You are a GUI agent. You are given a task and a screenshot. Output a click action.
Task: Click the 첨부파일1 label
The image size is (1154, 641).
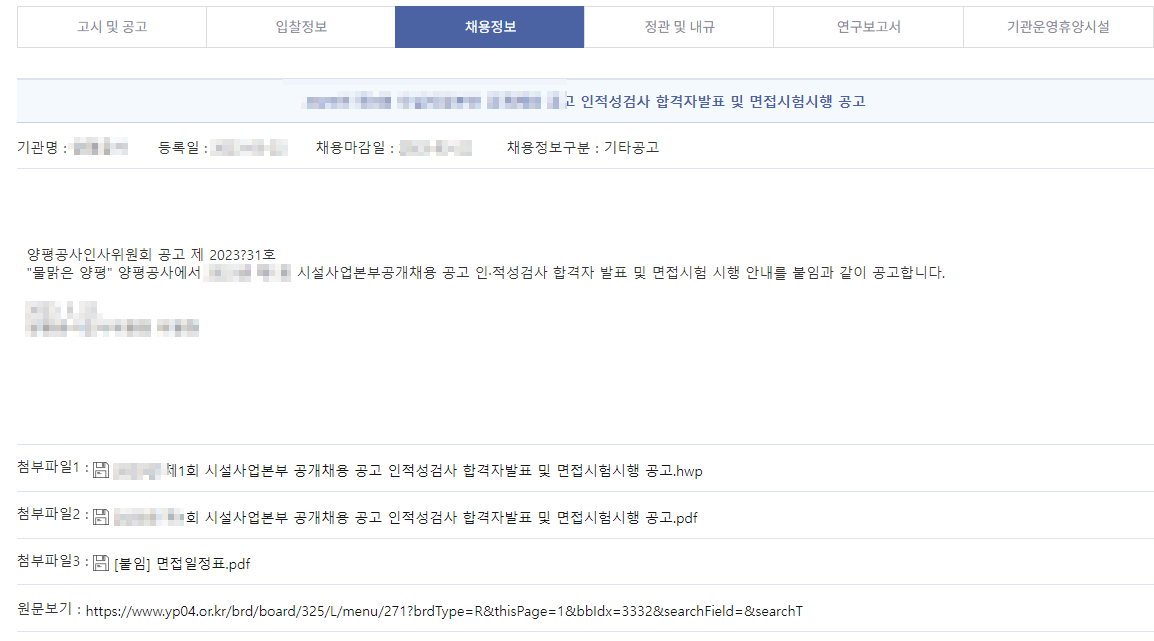coord(53,467)
